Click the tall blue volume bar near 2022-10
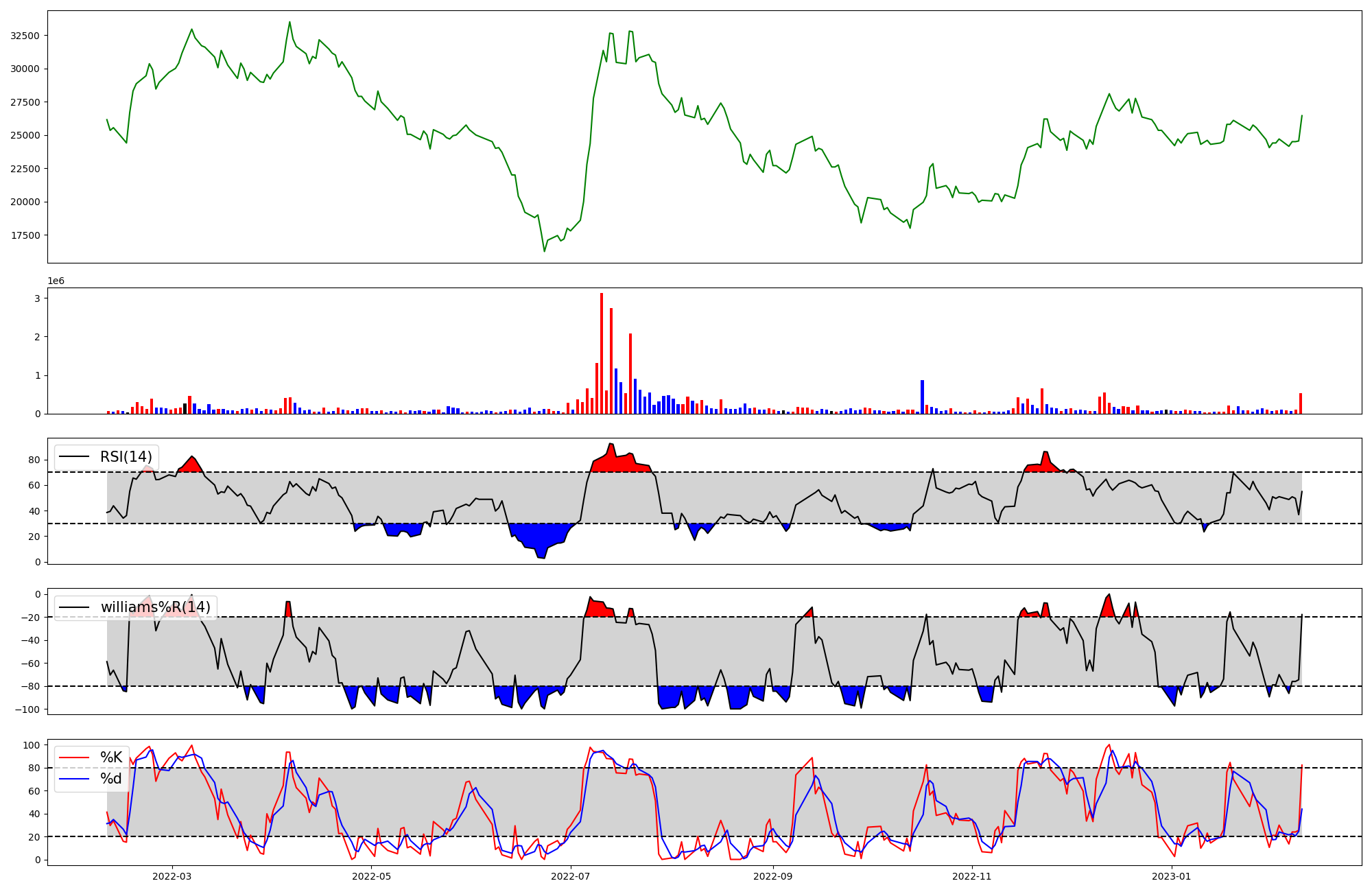Viewport: 1372px width, 892px height. coord(922,397)
